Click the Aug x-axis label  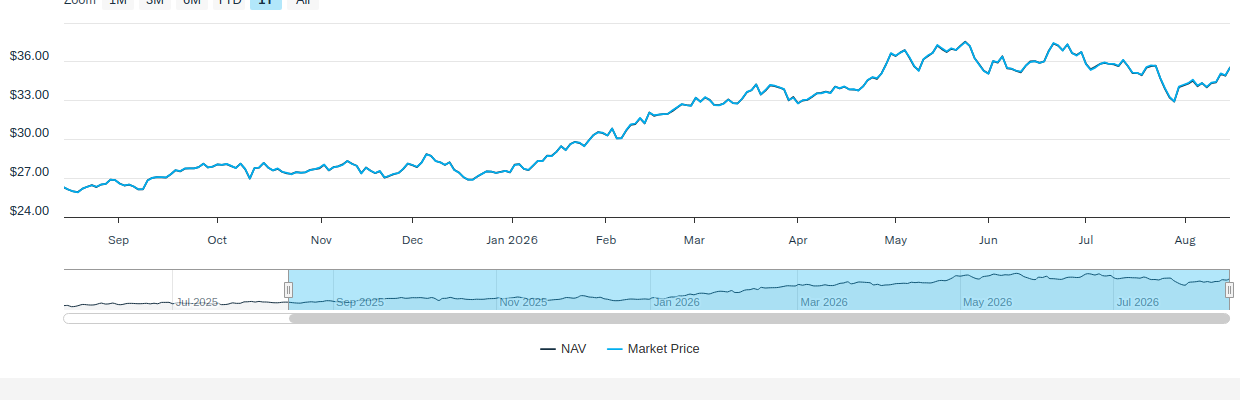1185,240
